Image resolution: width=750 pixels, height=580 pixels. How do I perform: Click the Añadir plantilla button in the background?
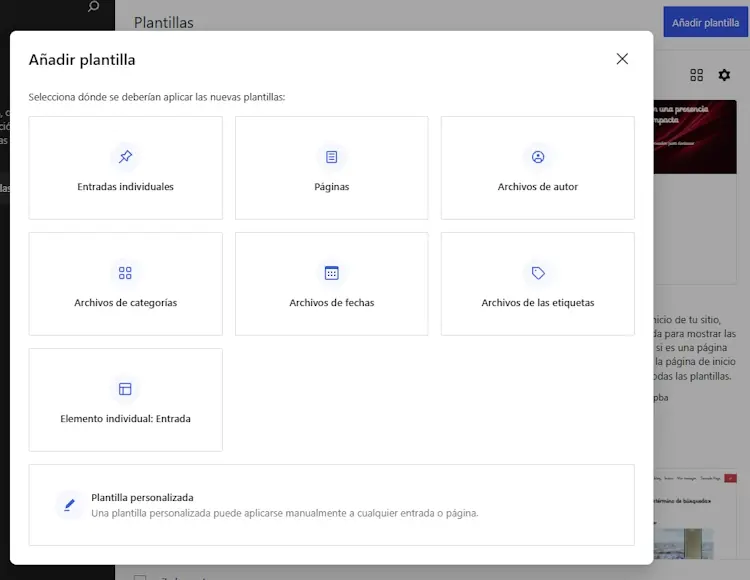click(705, 22)
